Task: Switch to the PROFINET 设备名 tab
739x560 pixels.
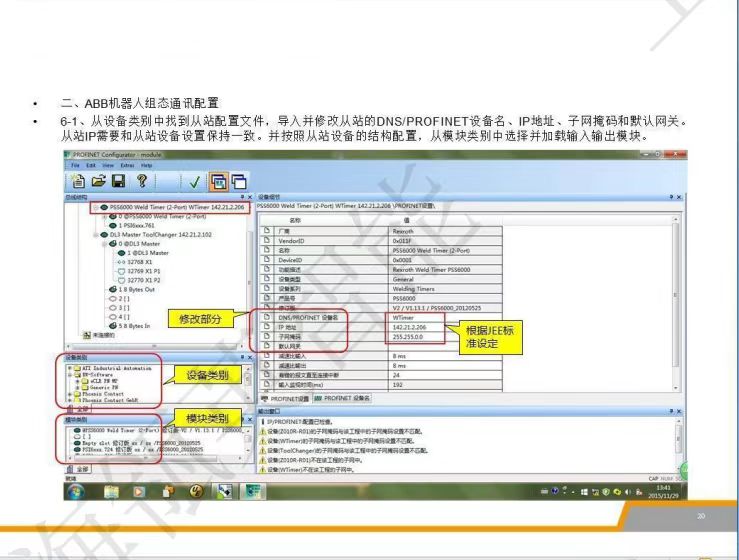Action: (342, 398)
